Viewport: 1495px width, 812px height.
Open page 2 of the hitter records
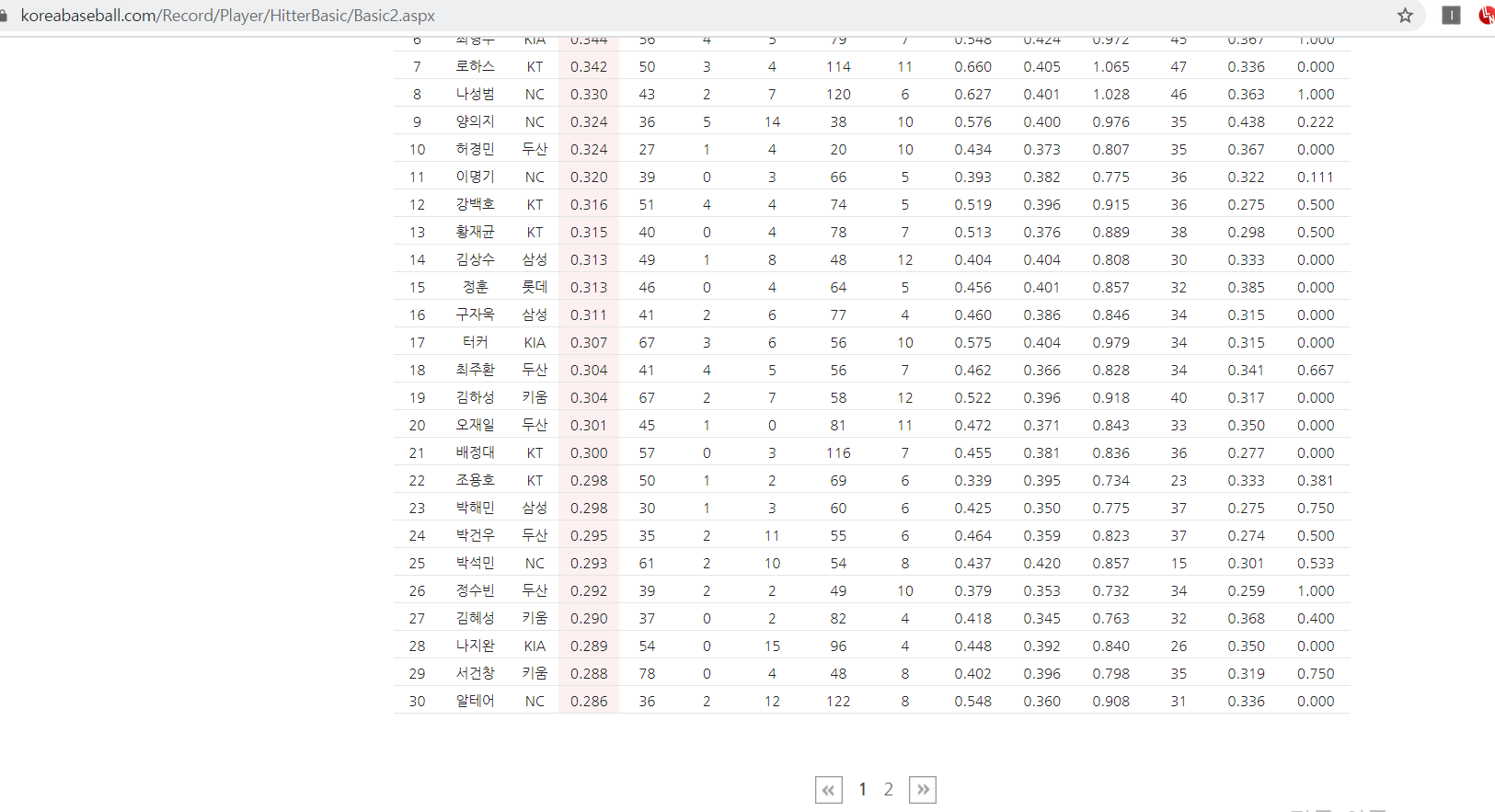[x=889, y=789]
